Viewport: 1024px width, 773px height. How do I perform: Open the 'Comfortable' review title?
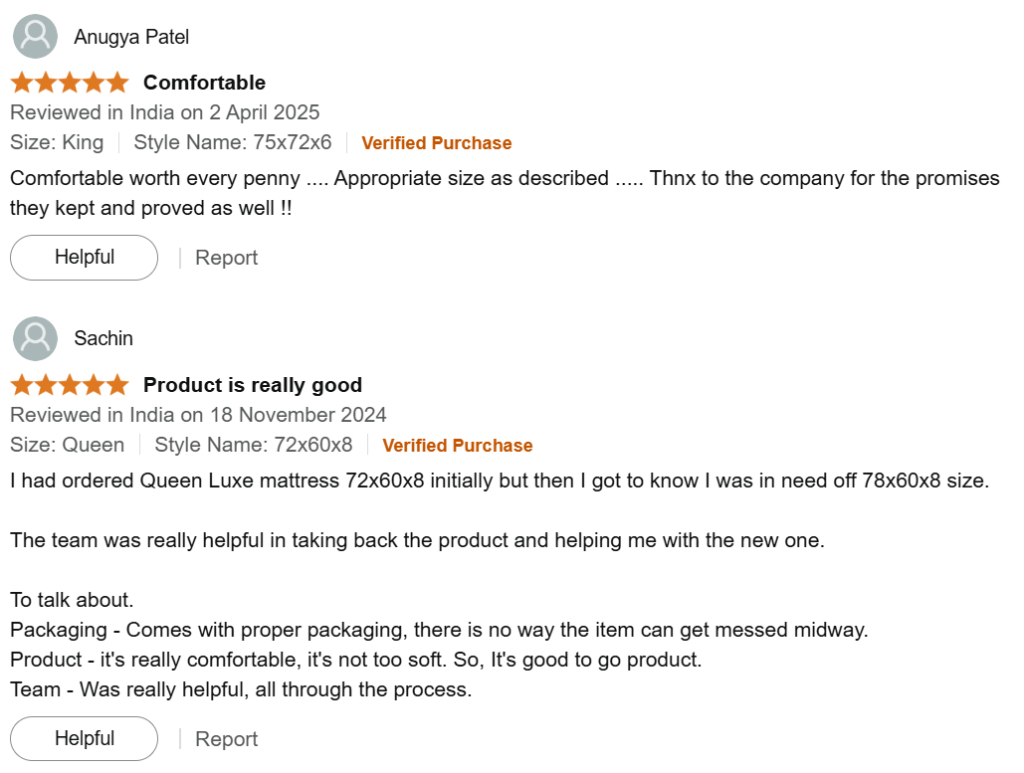point(204,82)
